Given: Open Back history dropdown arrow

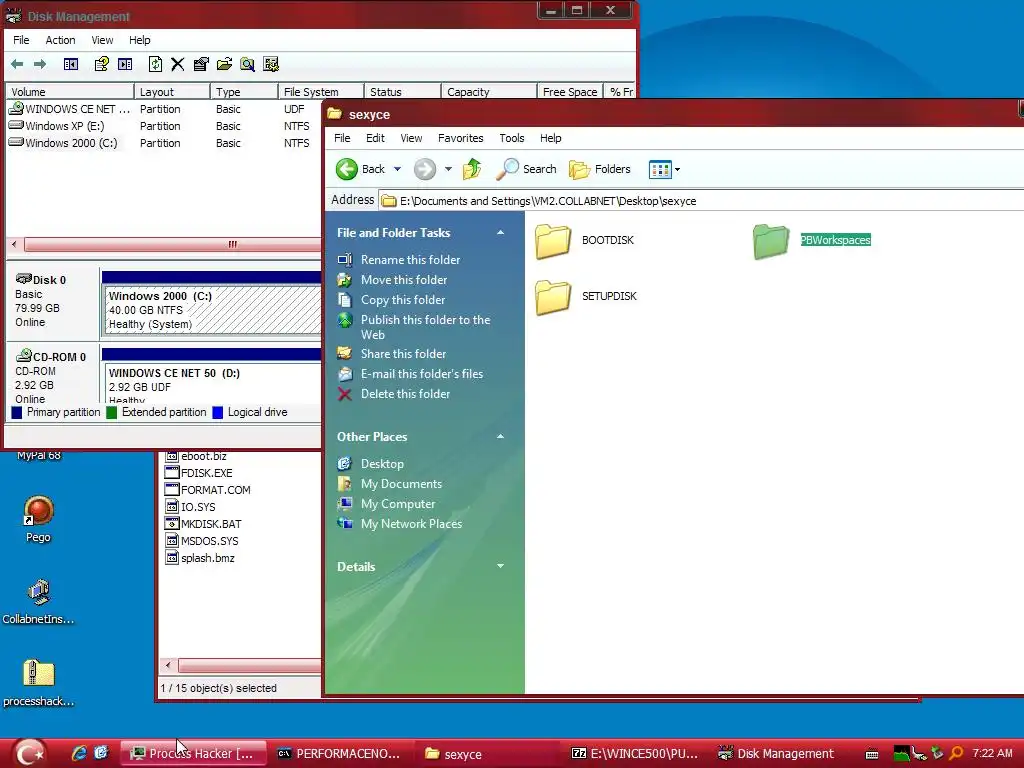Looking at the screenshot, I should 397,169.
